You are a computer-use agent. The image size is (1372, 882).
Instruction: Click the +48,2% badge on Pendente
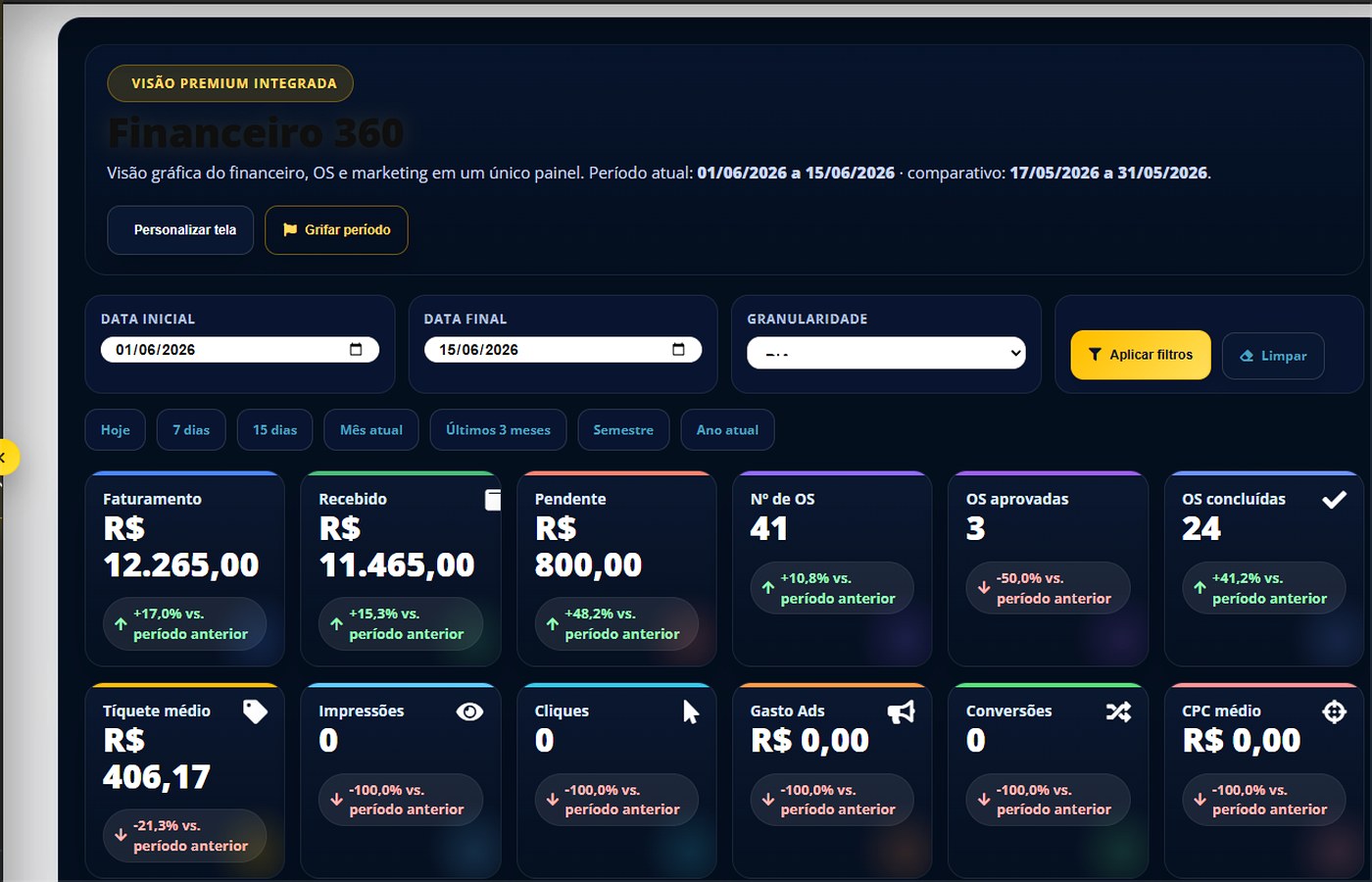click(616, 624)
